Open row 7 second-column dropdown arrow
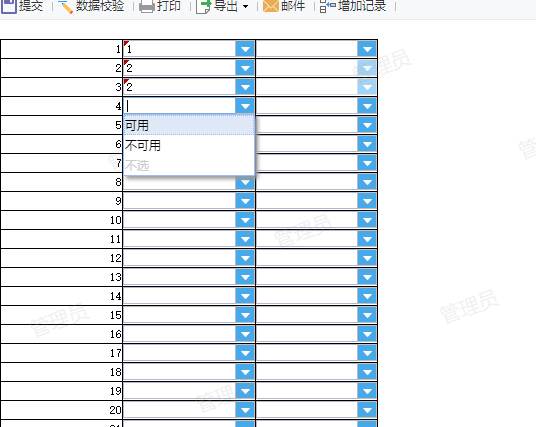The image size is (536, 427). pos(367,163)
